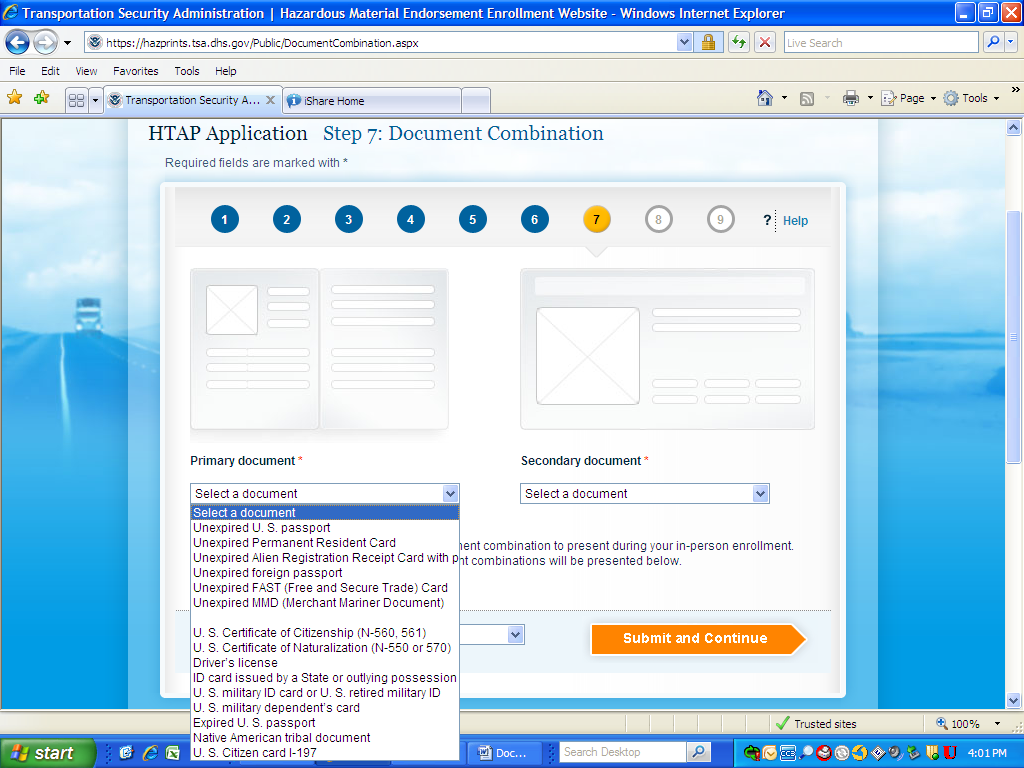Open the Tools menu in menu bar

[x=187, y=71]
